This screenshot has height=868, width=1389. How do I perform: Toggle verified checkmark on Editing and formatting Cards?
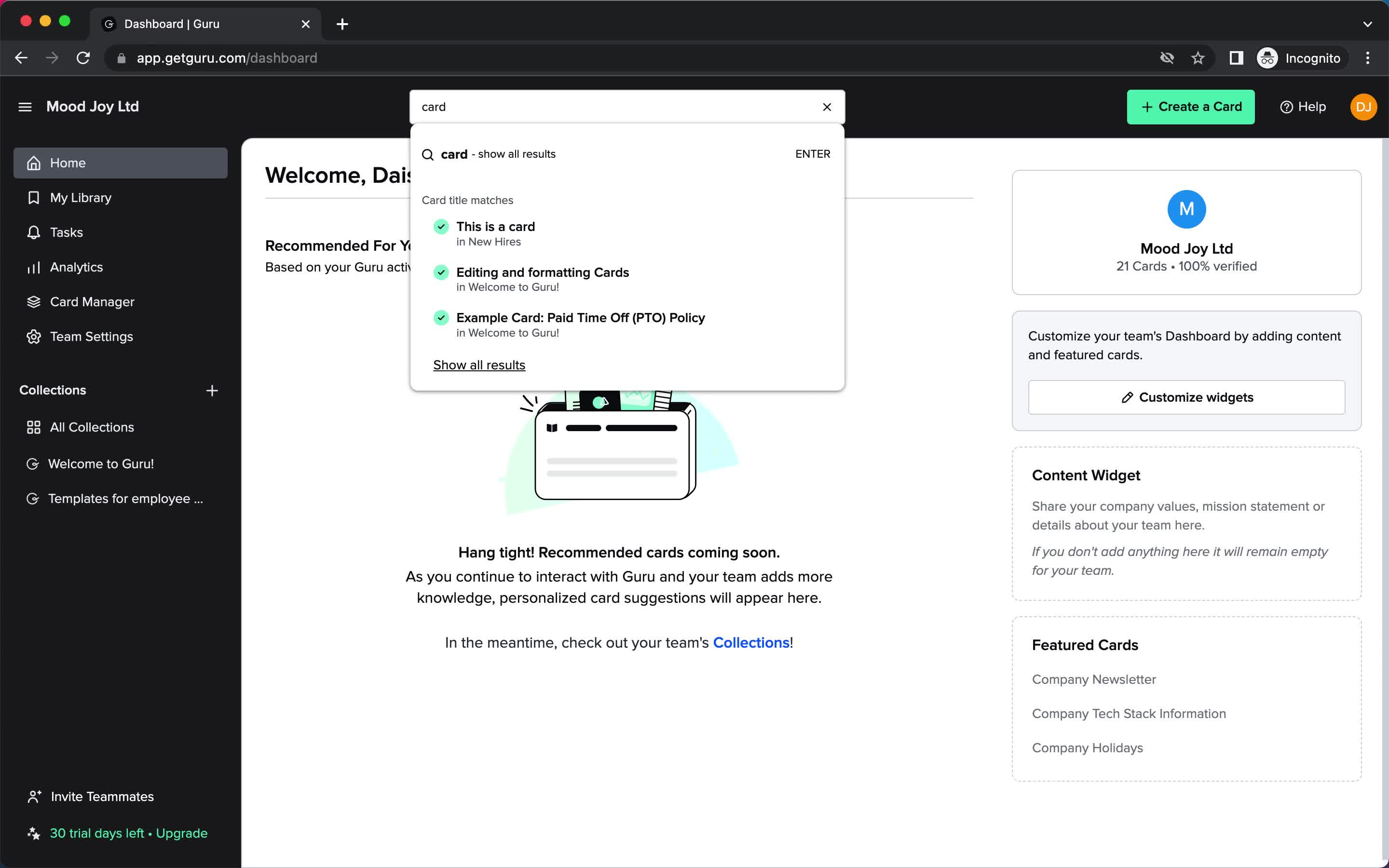(440, 271)
